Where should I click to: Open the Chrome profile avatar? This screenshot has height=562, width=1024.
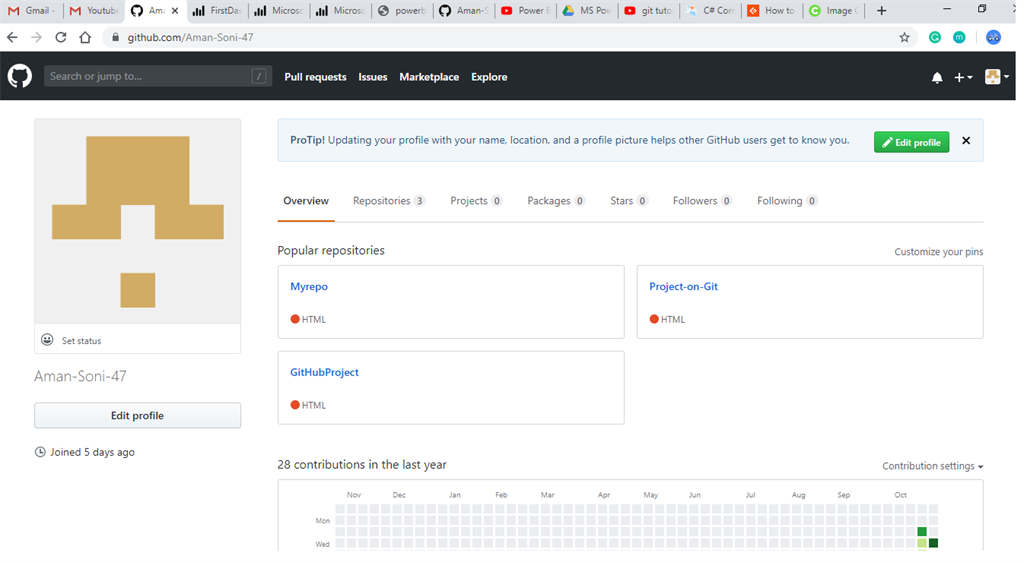993,37
